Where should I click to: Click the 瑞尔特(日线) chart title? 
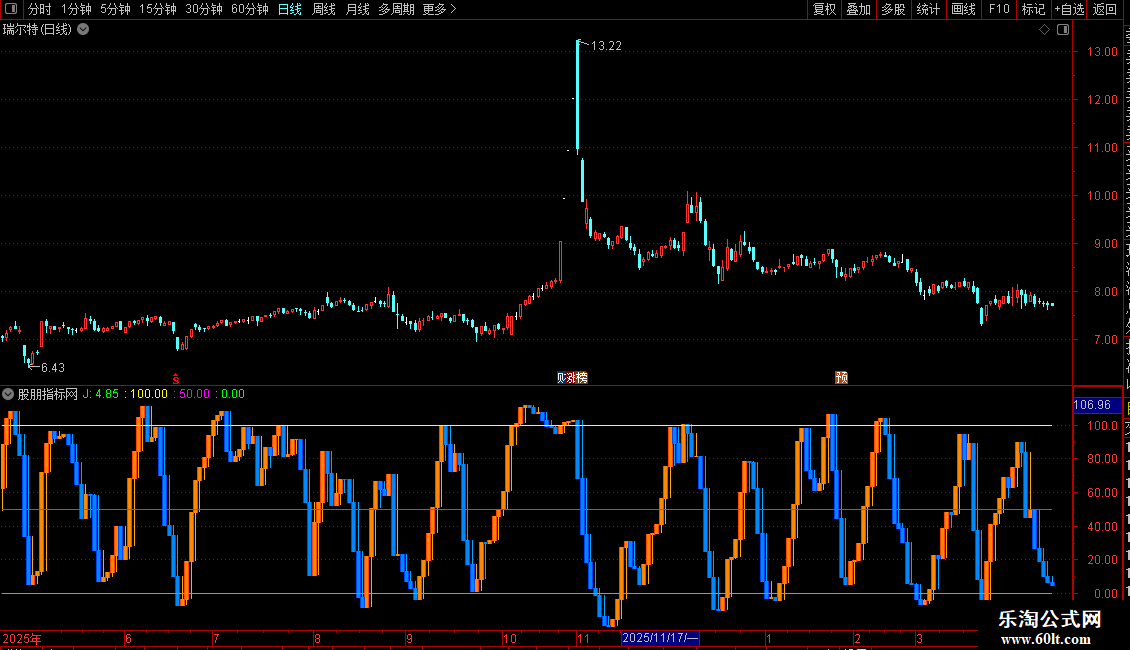[x=37, y=30]
